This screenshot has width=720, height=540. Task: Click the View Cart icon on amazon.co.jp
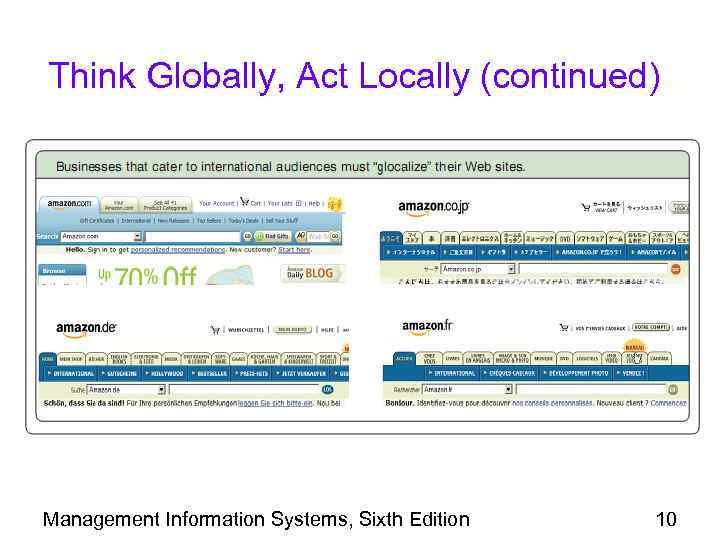pyautogui.click(x=586, y=208)
